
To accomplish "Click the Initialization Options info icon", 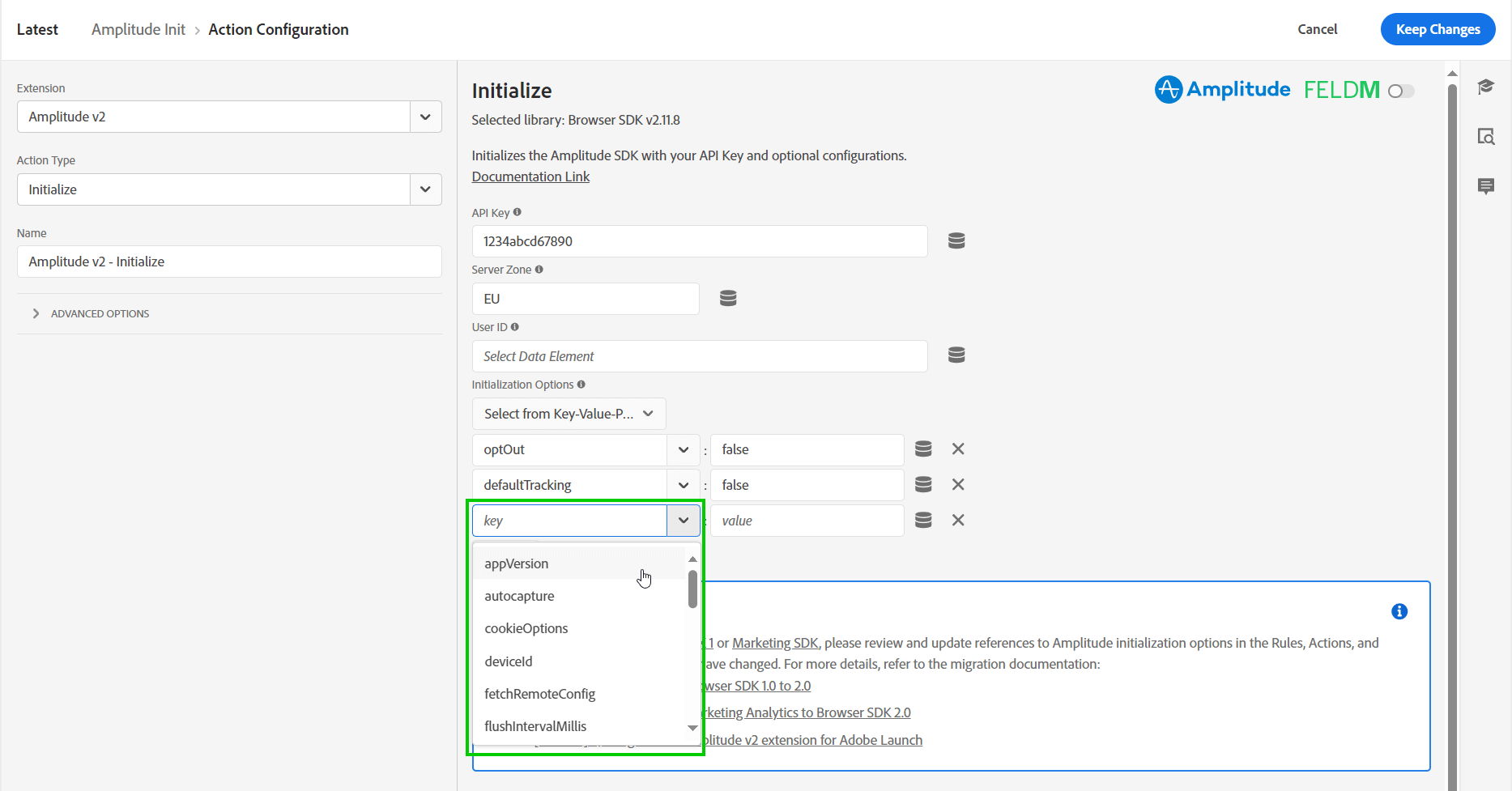I will click(x=581, y=385).
